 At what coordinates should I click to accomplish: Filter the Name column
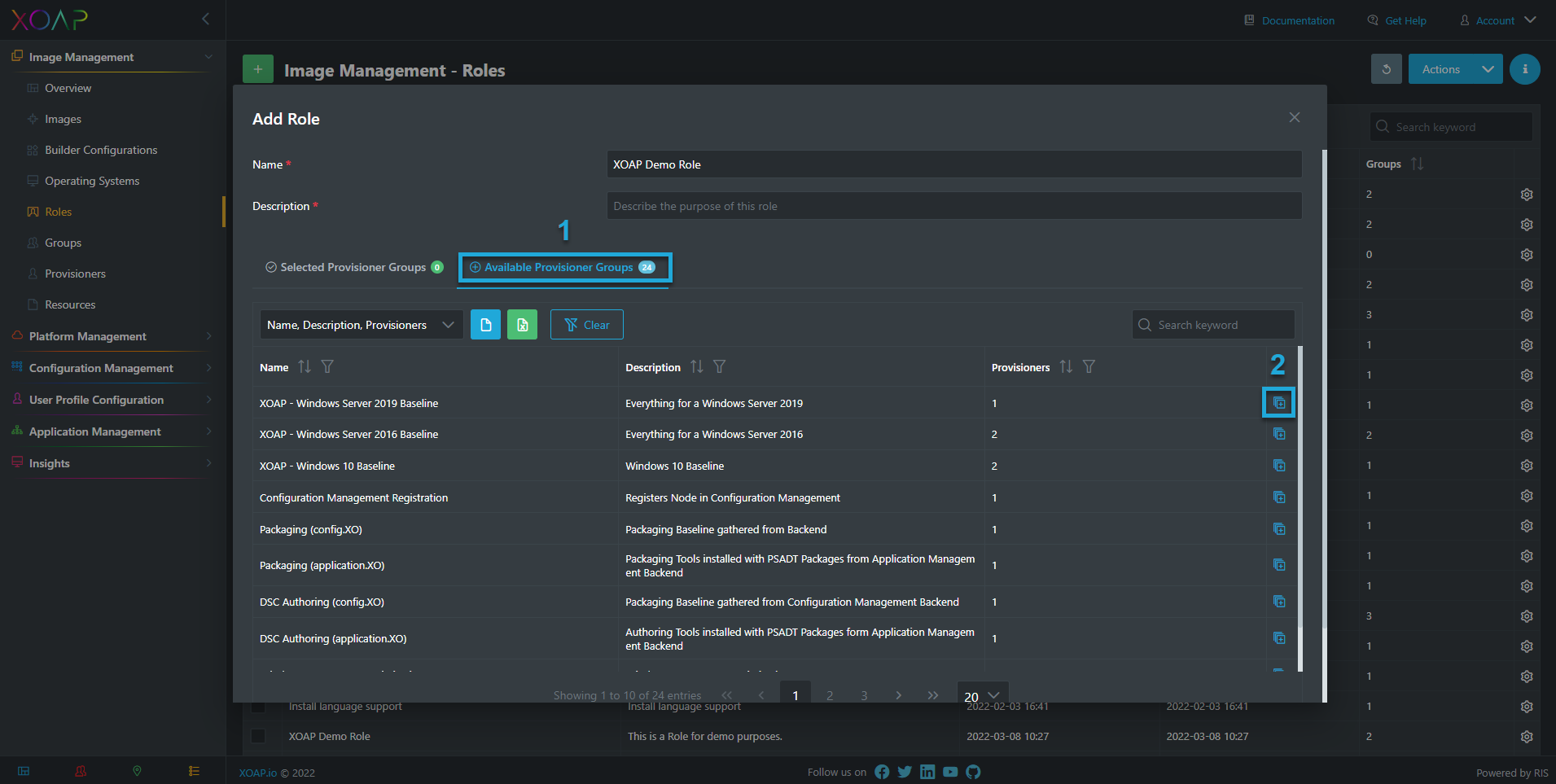click(327, 367)
